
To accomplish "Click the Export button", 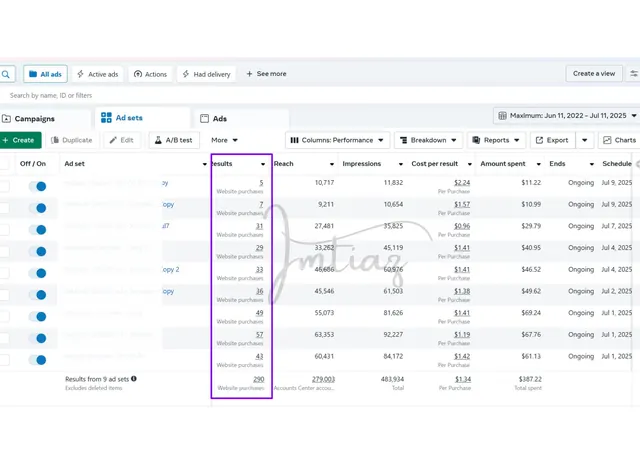I will 553,140.
